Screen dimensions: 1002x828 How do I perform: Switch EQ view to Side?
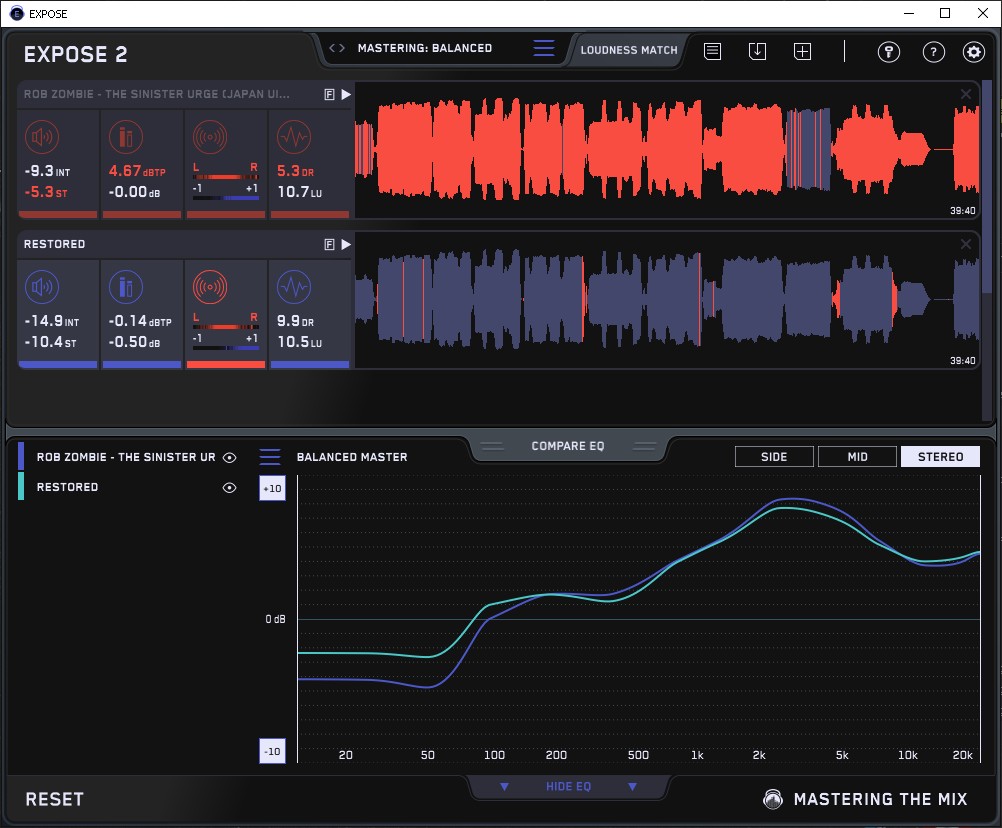click(x=774, y=457)
